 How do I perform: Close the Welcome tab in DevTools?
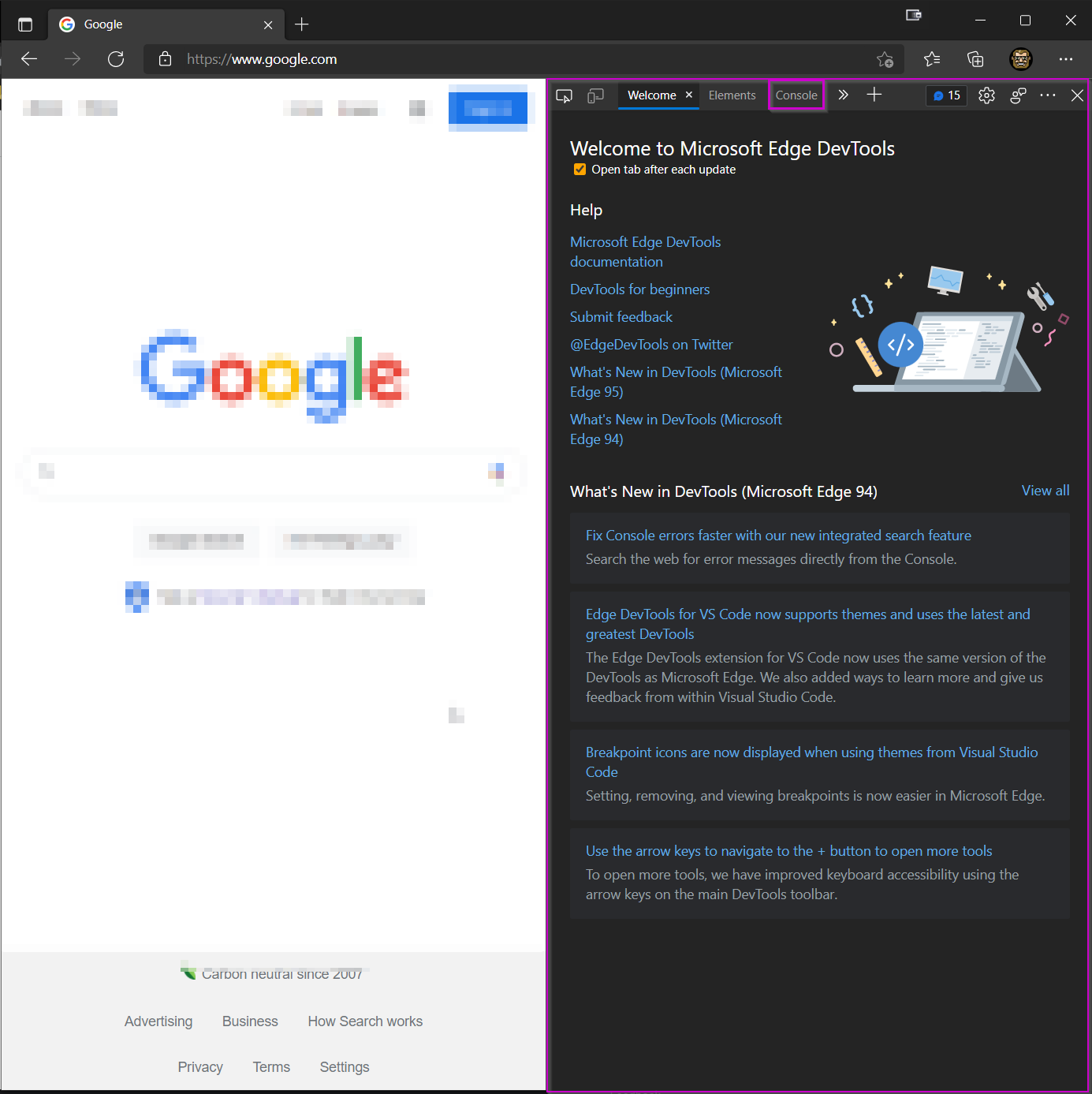[x=688, y=95]
